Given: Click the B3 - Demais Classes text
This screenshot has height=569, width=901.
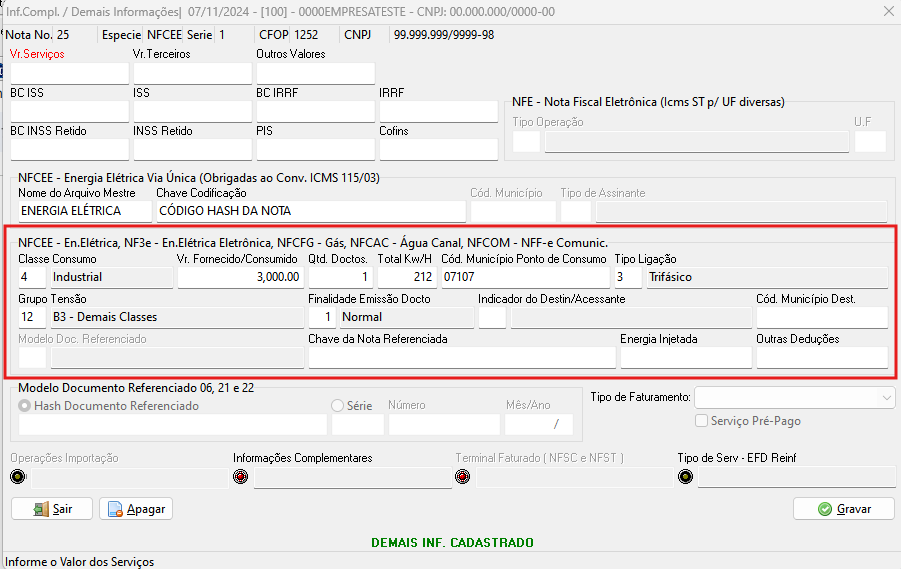Looking at the screenshot, I should (105, 317).
